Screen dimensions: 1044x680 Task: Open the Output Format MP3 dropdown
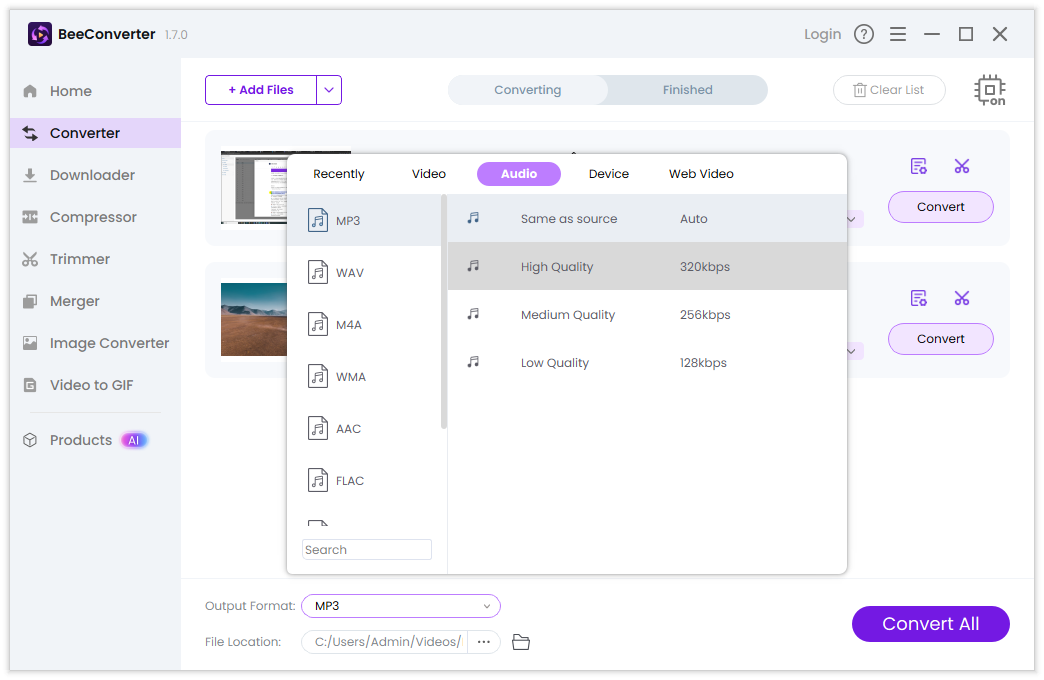pyautogui.click(x=400, y=606)
